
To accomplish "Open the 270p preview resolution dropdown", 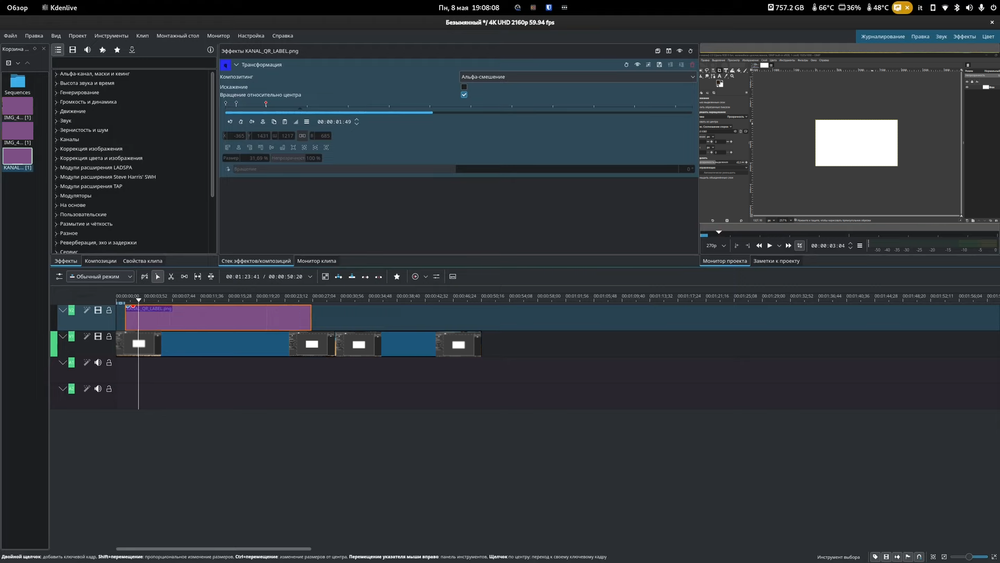I will pos(716,245).
